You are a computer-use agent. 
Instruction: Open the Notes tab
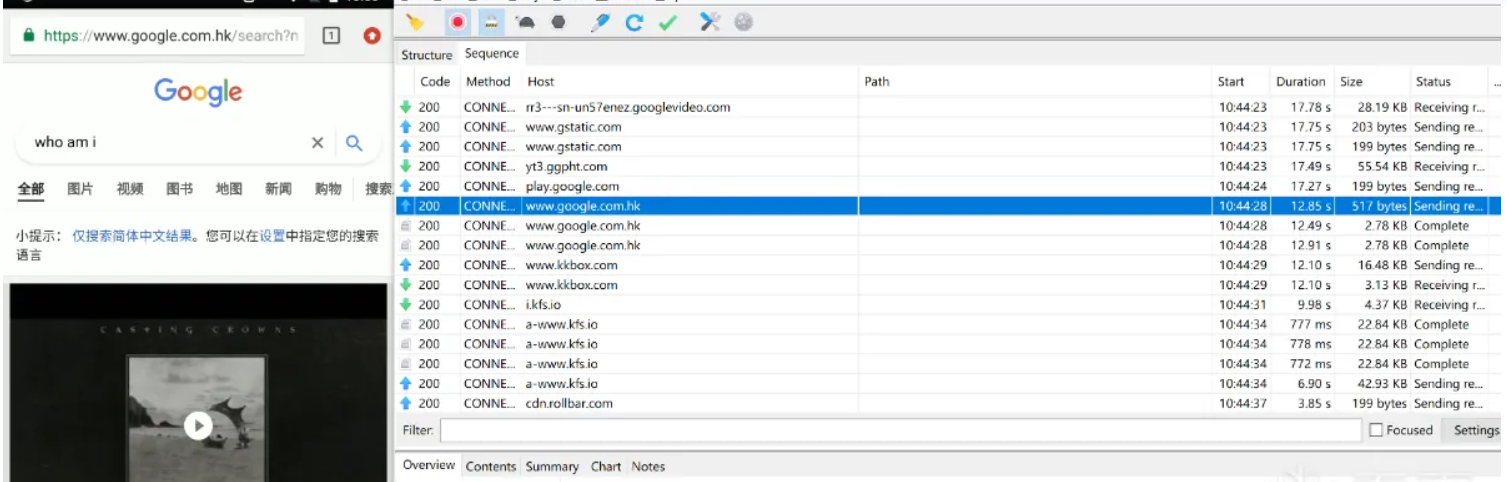648,467
